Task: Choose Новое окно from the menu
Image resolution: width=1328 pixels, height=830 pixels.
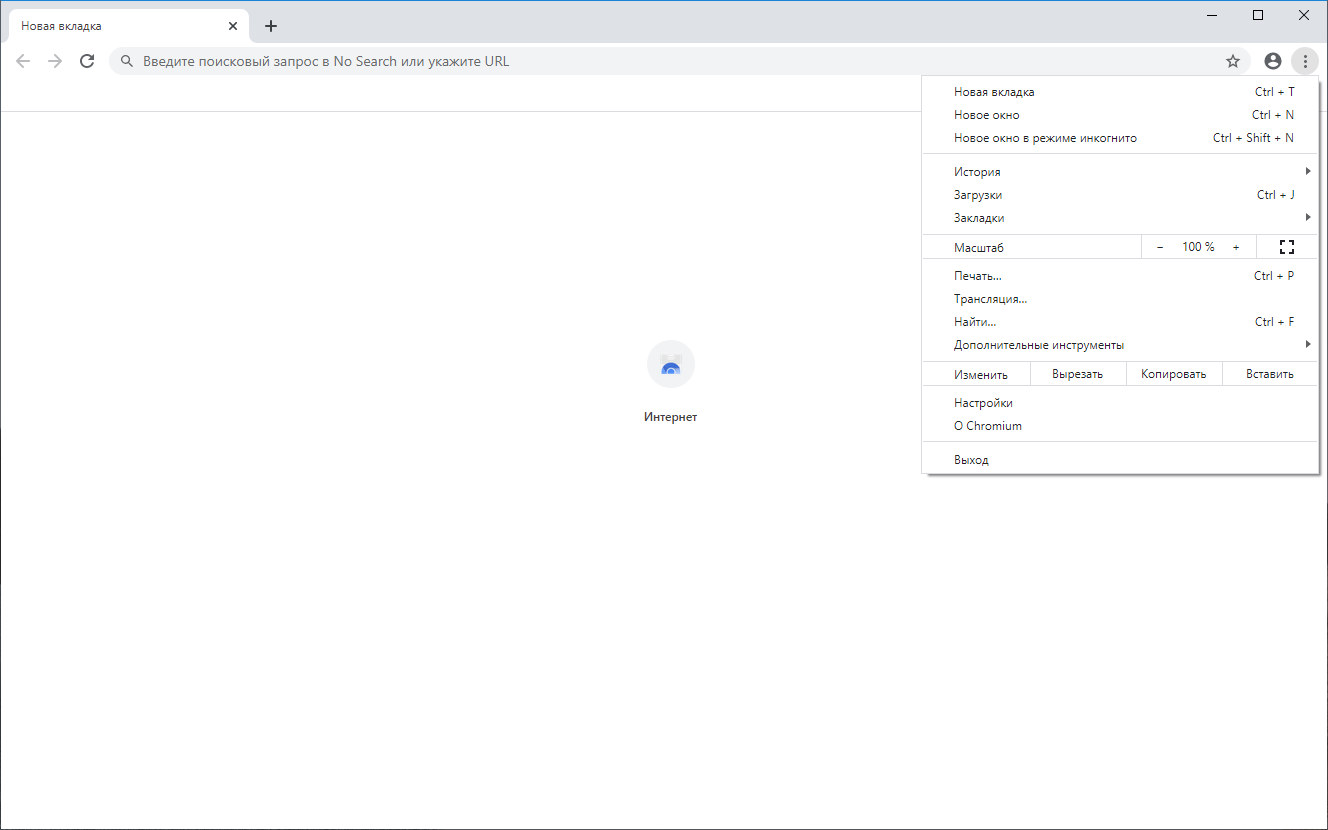Action: pos(1120,115)
